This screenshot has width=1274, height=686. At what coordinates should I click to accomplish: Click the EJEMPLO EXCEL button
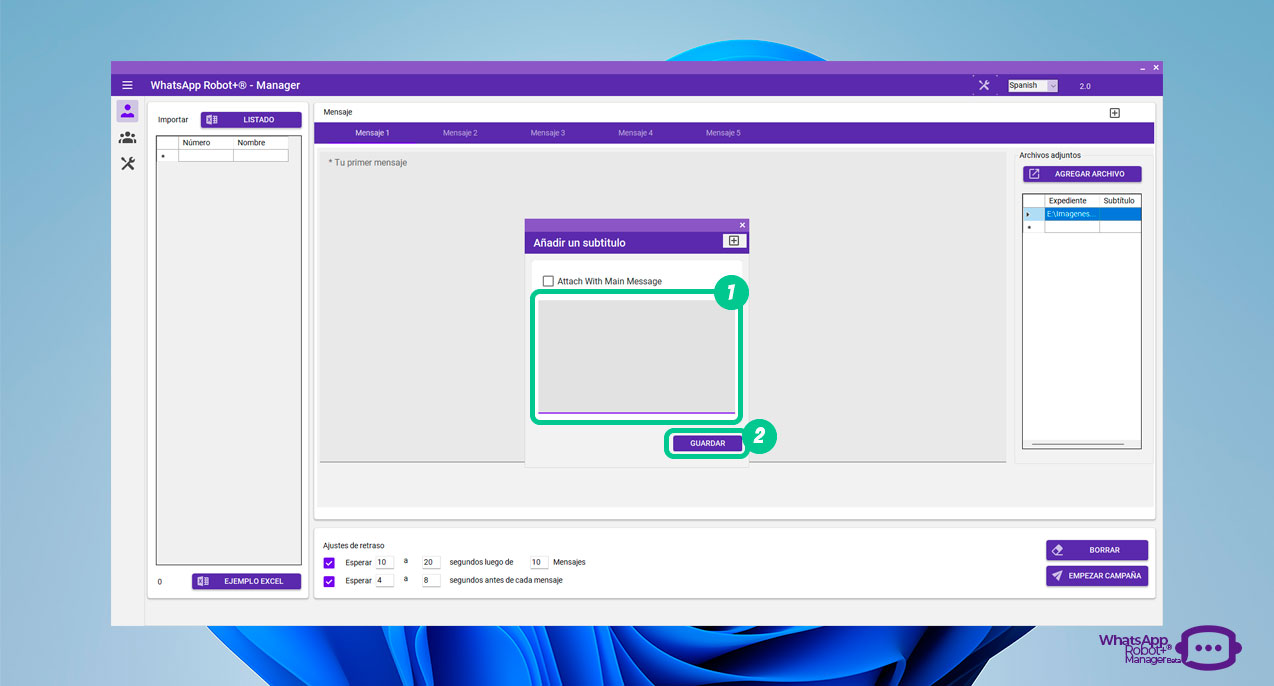(247, 581)
